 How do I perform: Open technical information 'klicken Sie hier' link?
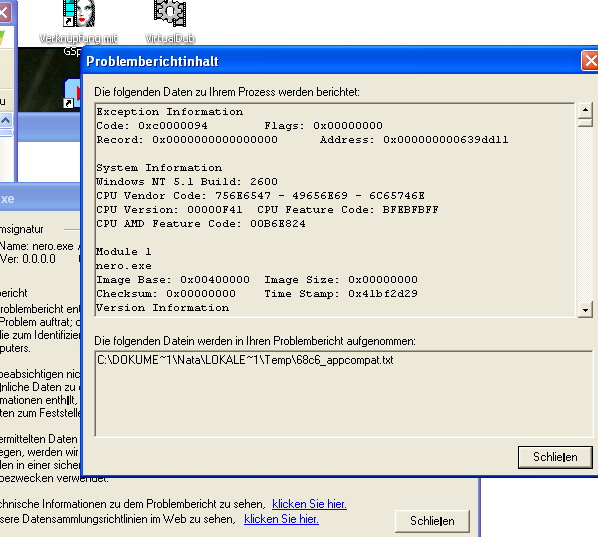[309, 504]
